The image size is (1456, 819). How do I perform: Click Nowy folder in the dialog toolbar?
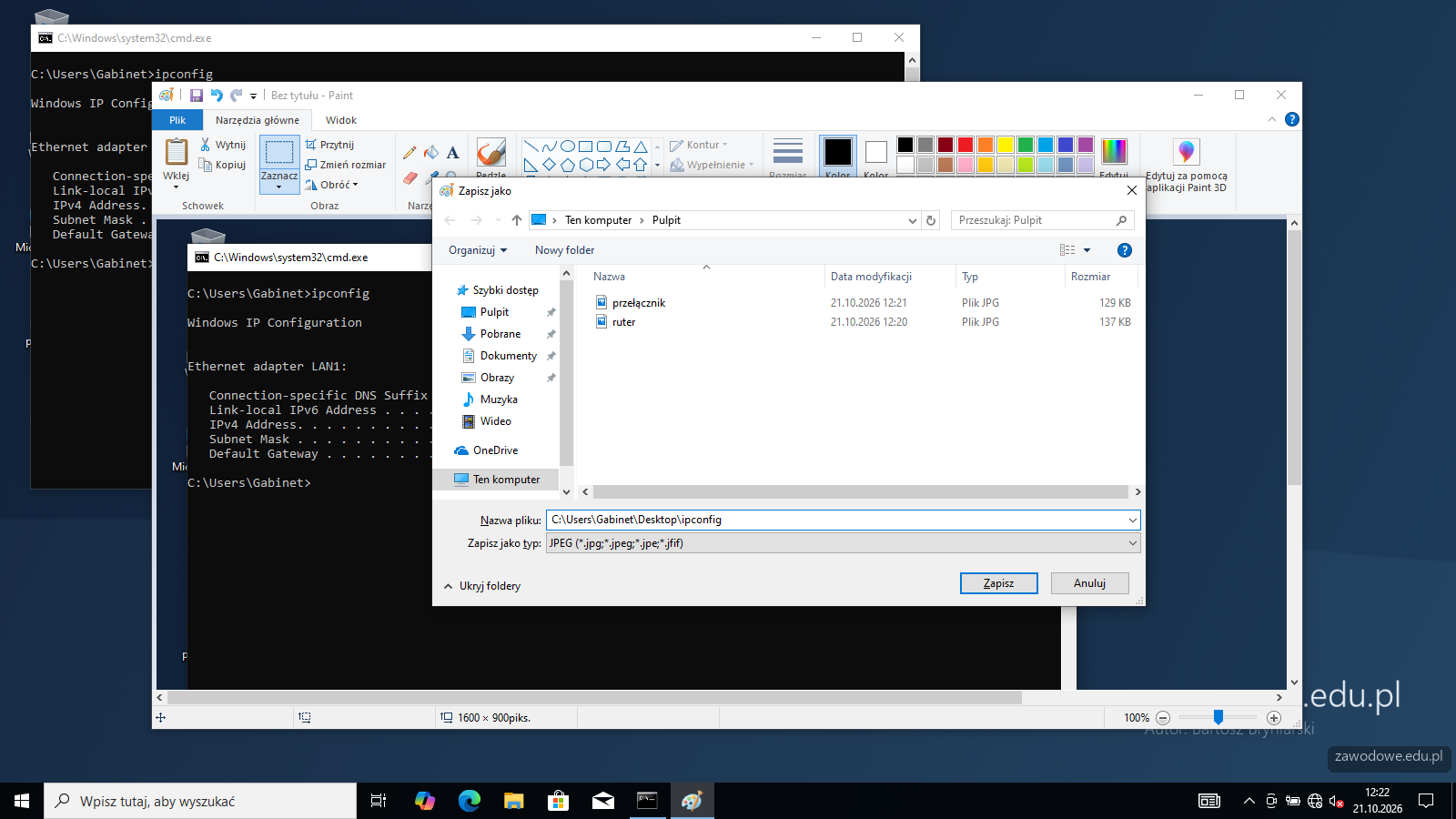[564, 250]
